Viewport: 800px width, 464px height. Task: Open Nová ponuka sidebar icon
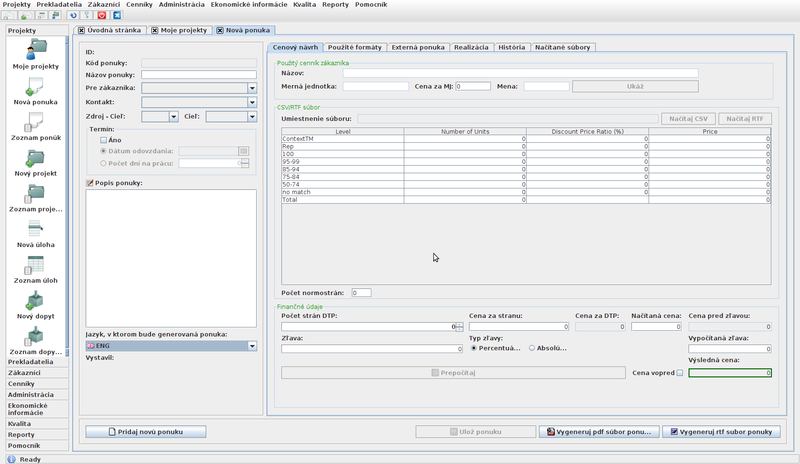(36, 90)
